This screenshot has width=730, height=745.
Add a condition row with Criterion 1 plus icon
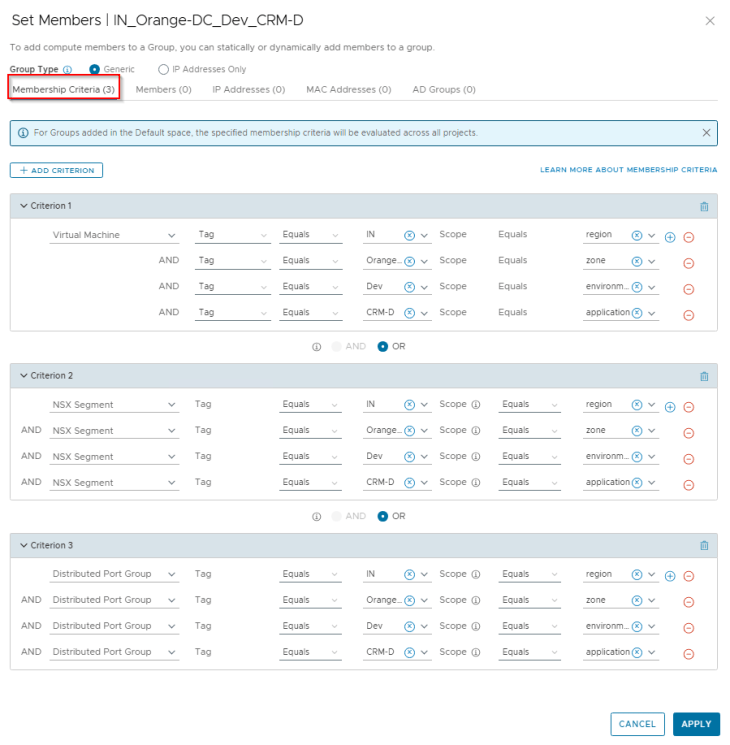pyautogui.click(x=670, y=237)
